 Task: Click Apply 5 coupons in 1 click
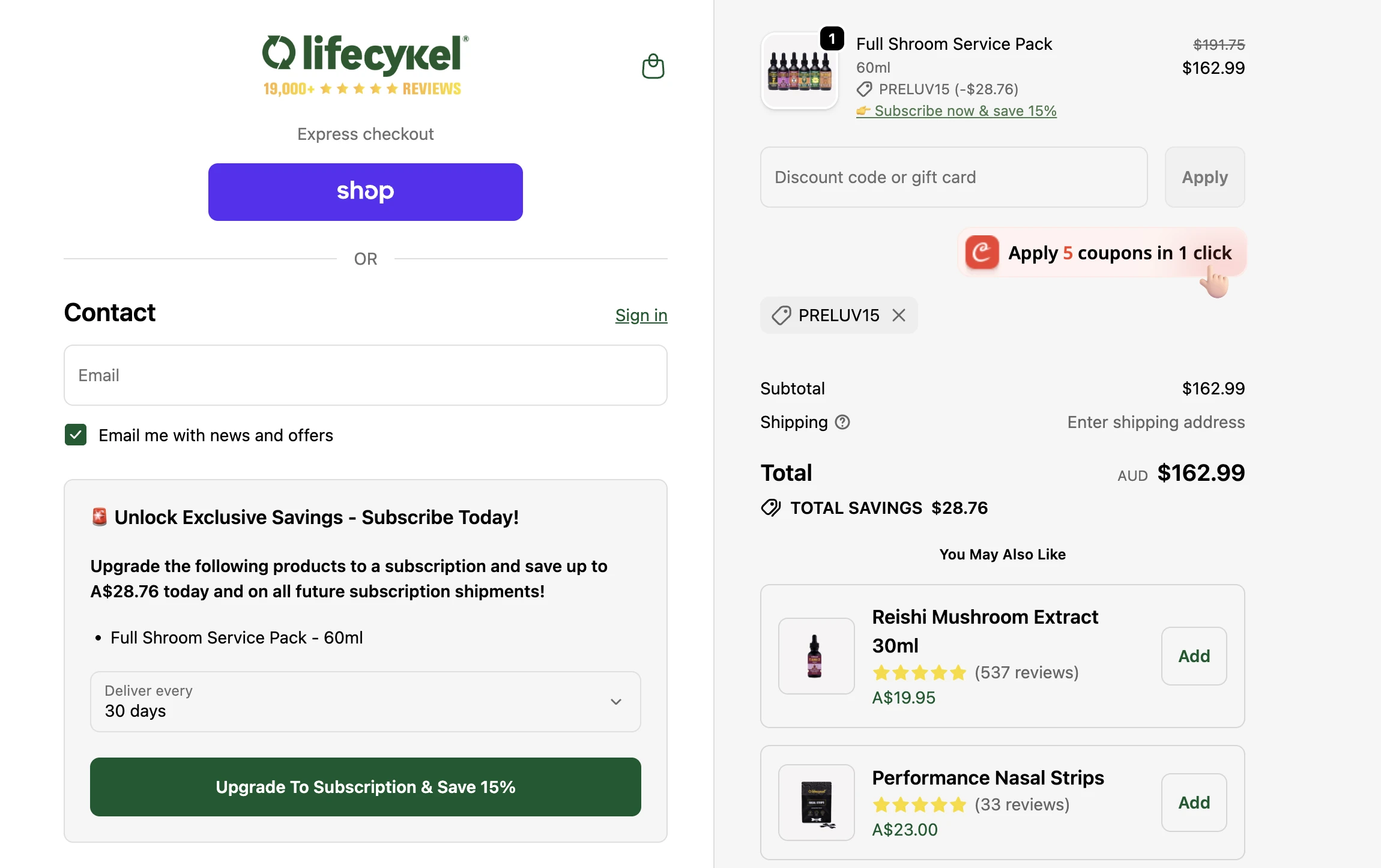coord(1102,253)
